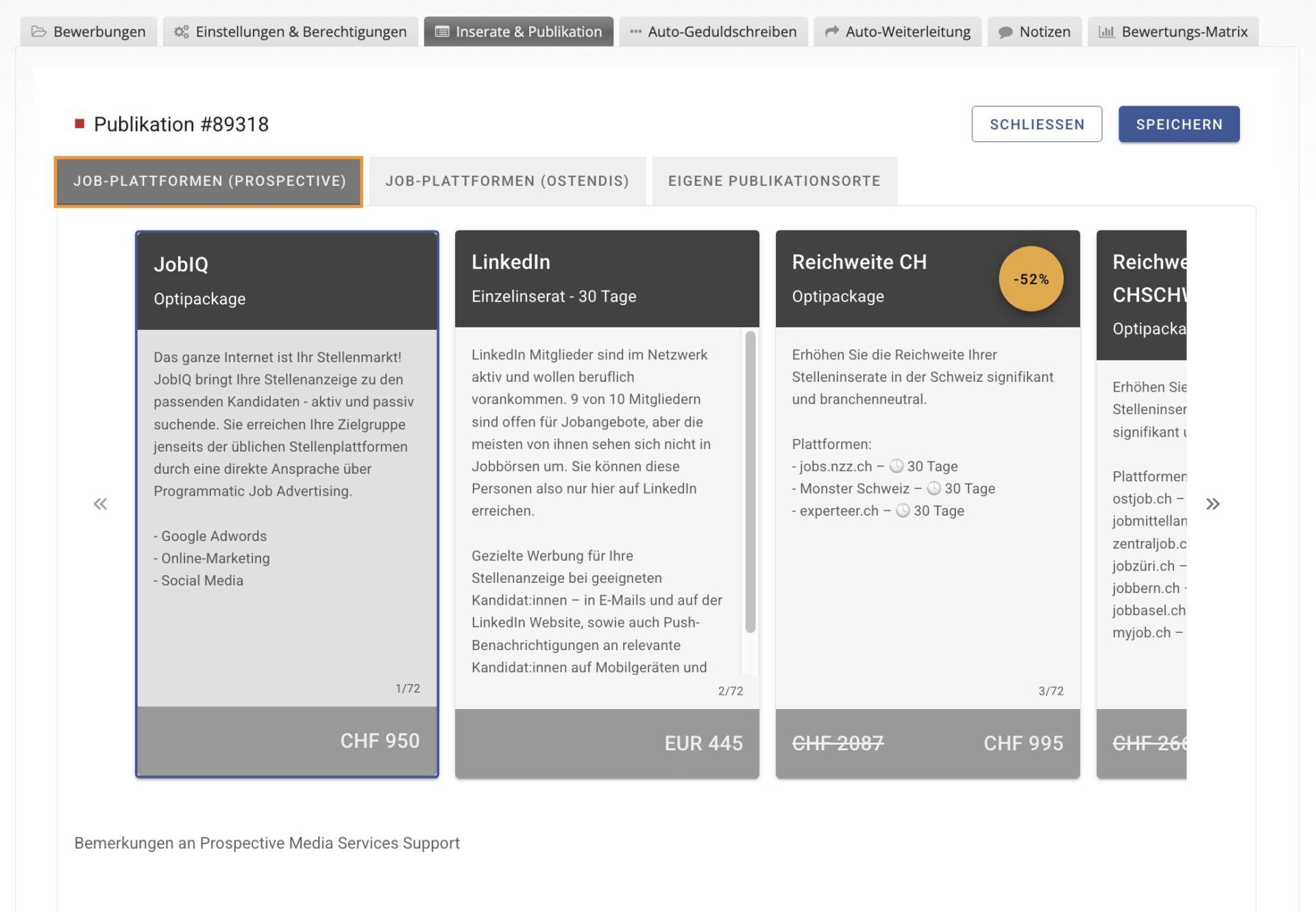Open the Bewerbungen tab
The height and width of the screenshot is (912, 1316).
[x=88, y=32]
